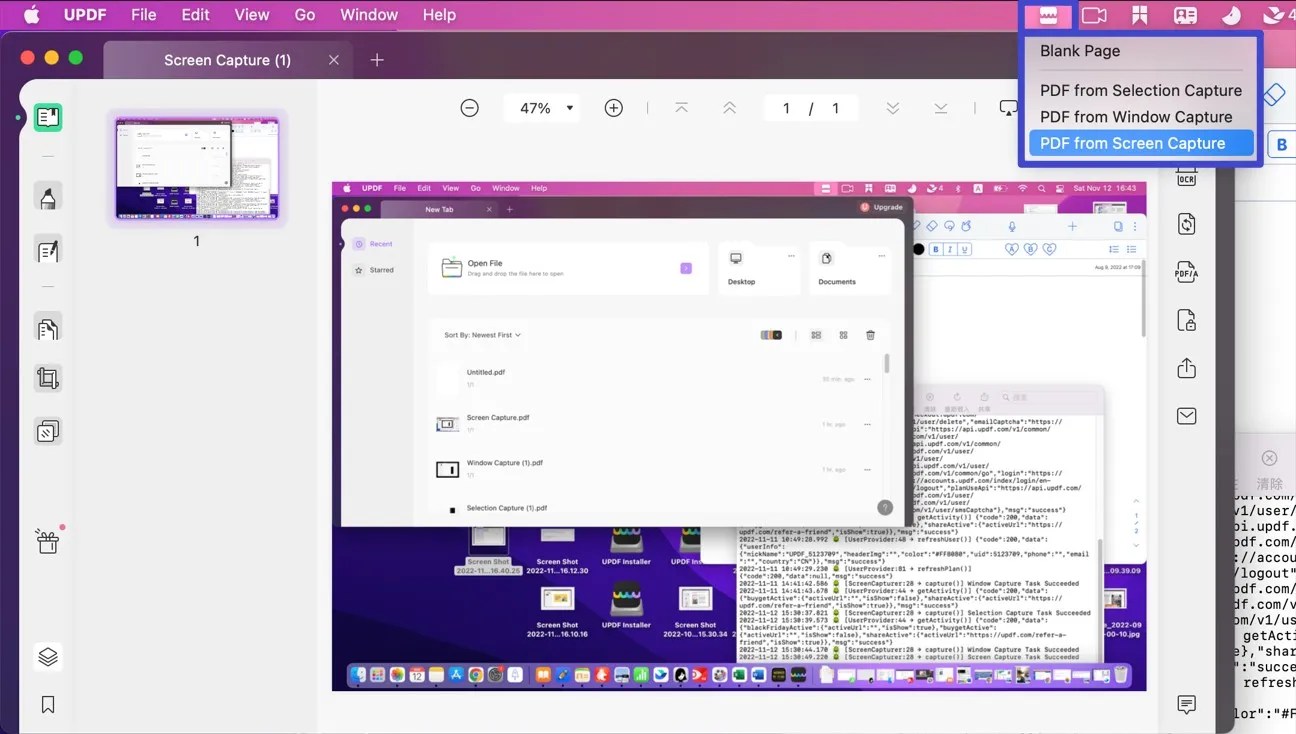
Task: Zoom in with the plus button
Action: (613, 107)
